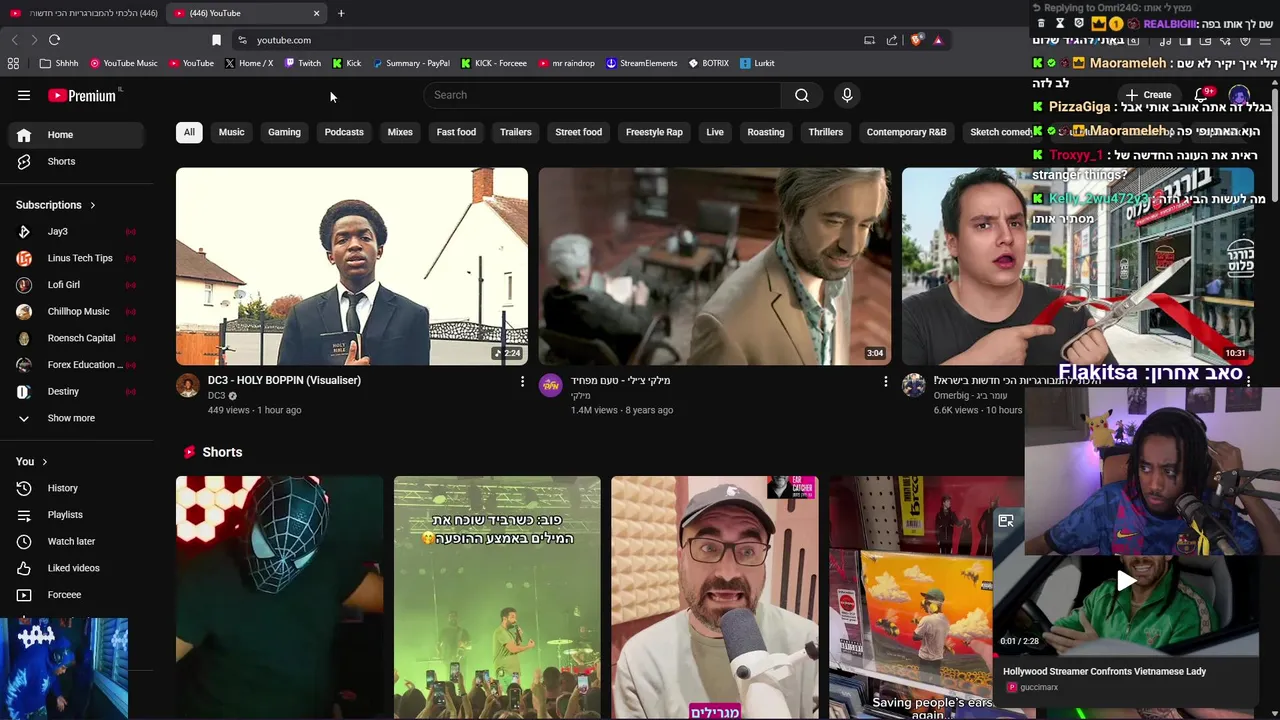Select the Podcasts filter chip

344,132
